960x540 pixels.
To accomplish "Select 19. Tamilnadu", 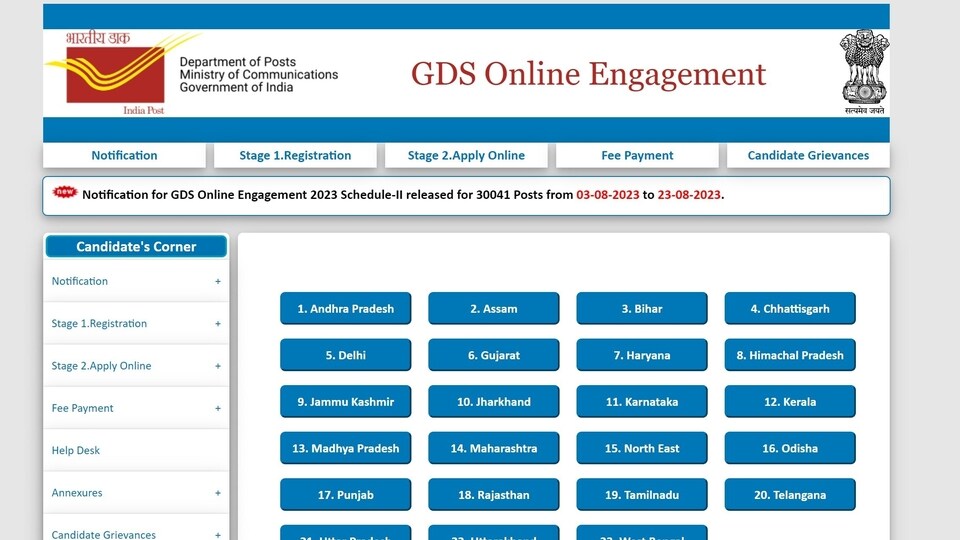I will click(642, 495).
